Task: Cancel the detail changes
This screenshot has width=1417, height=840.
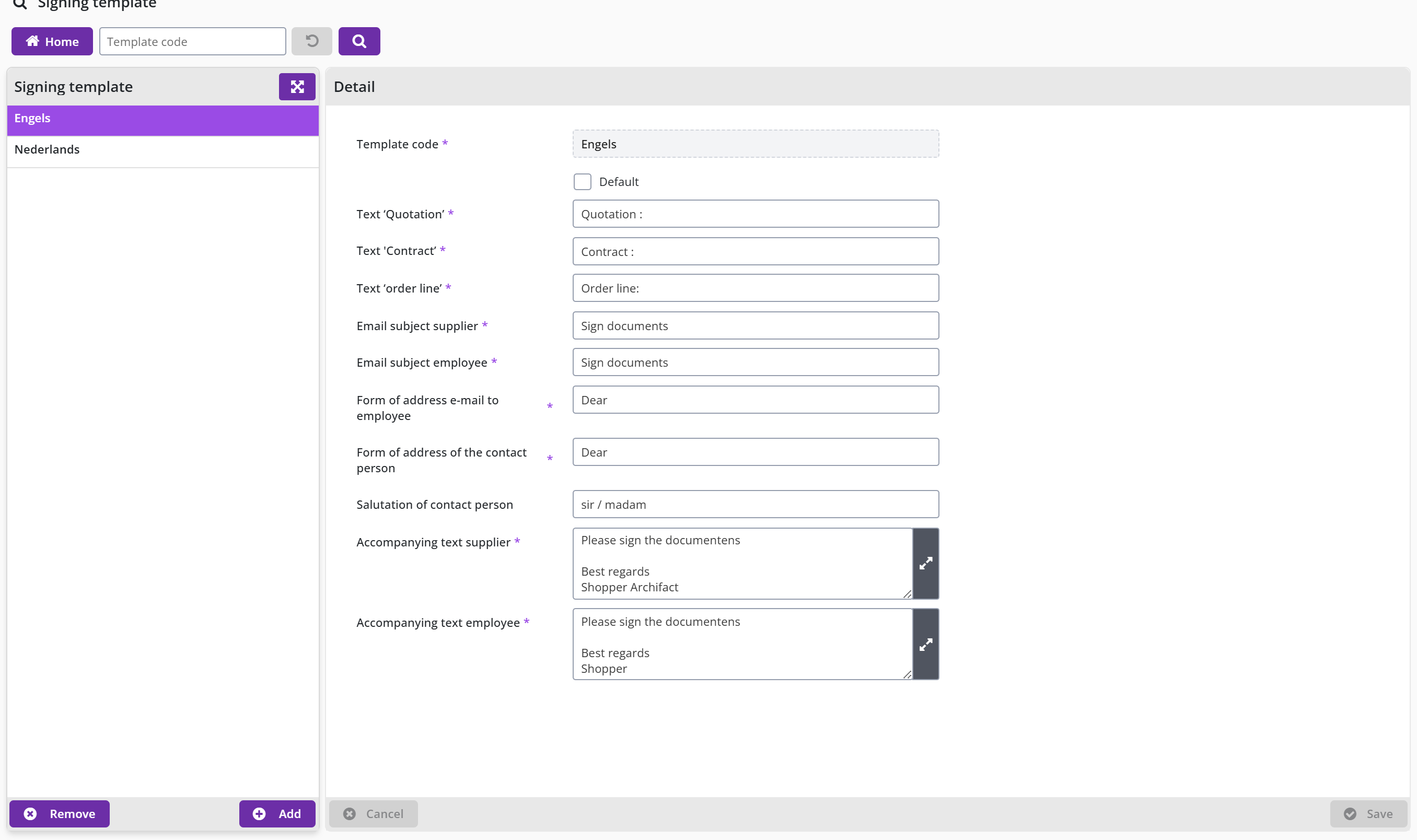Action: click(x=374, y=814)
